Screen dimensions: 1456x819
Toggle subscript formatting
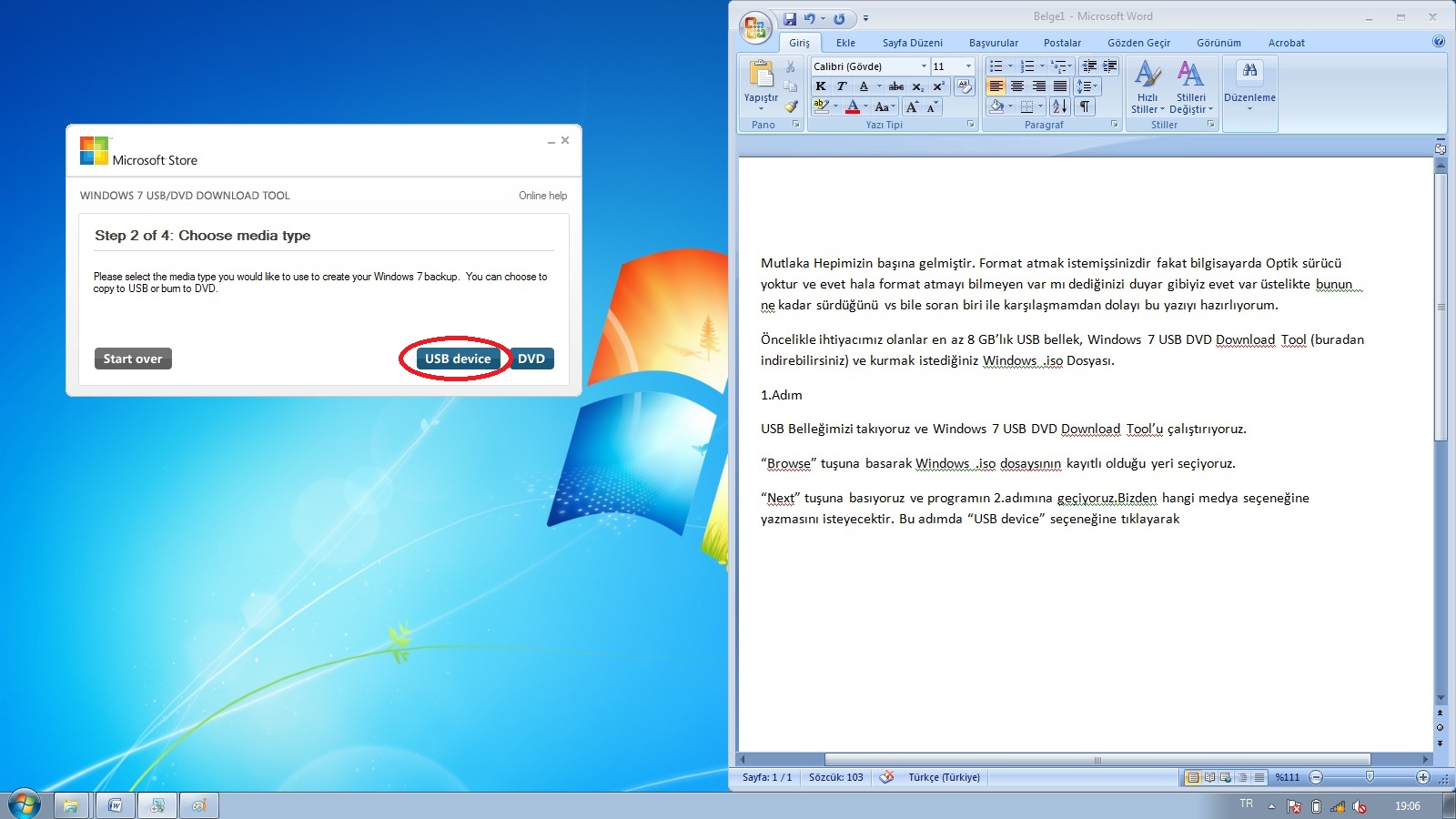pyautogui.click(x=917, y=86)
